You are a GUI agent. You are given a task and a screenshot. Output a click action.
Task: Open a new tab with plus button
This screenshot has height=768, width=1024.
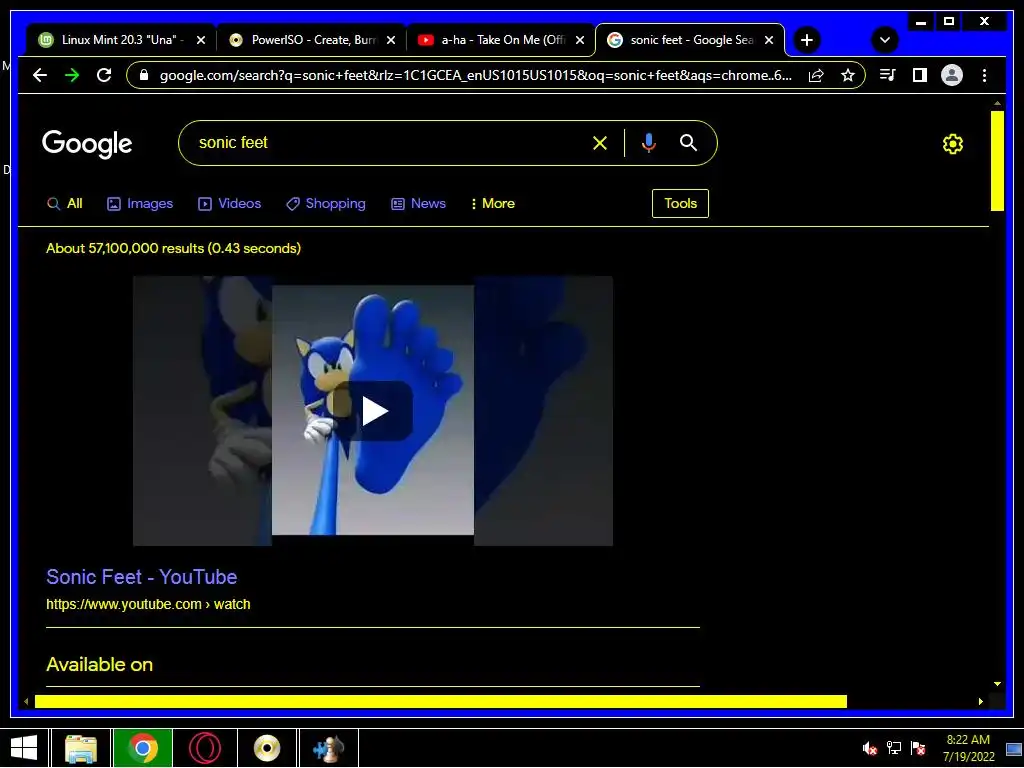pos(807,40)
